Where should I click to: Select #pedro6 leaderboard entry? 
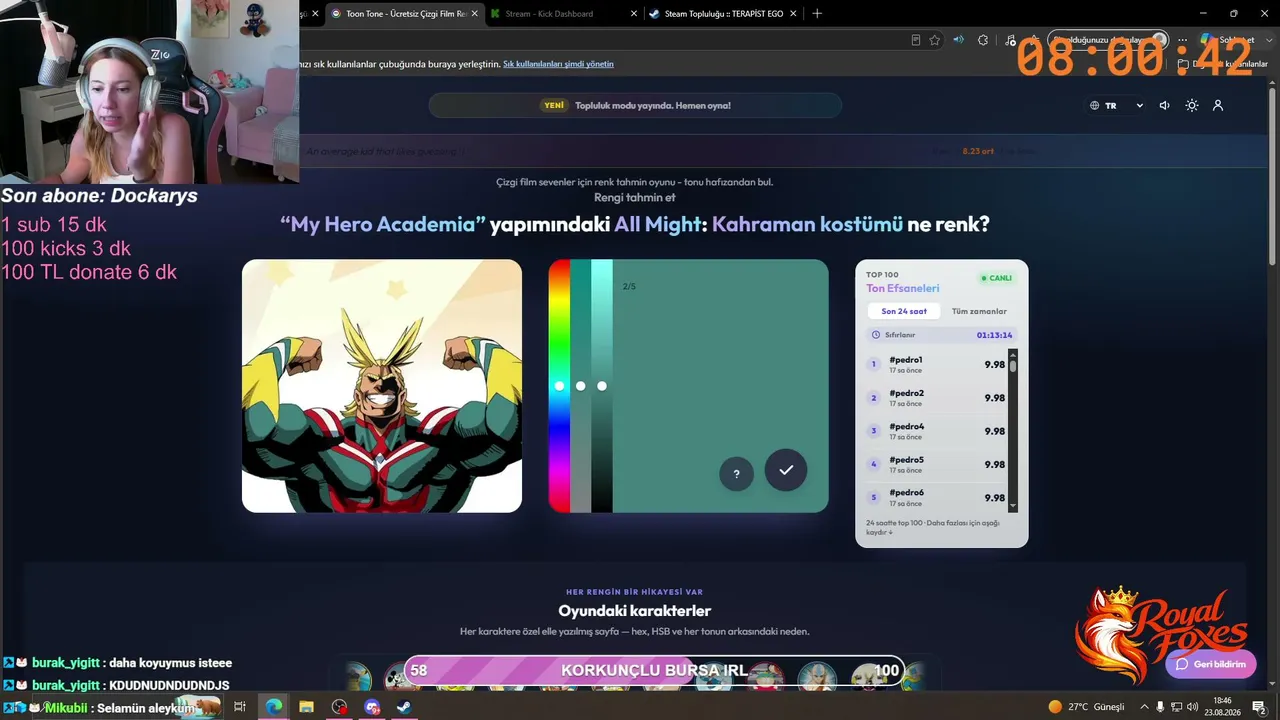936,497
